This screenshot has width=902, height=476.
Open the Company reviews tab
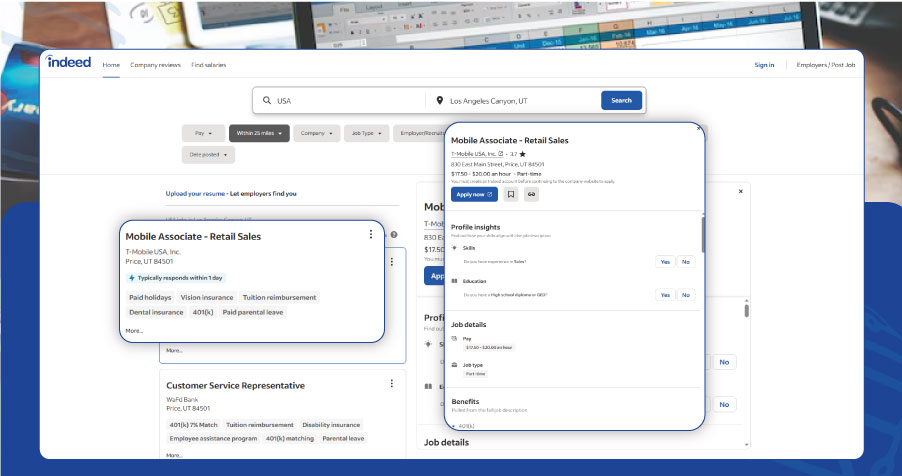tap(155, 65)
